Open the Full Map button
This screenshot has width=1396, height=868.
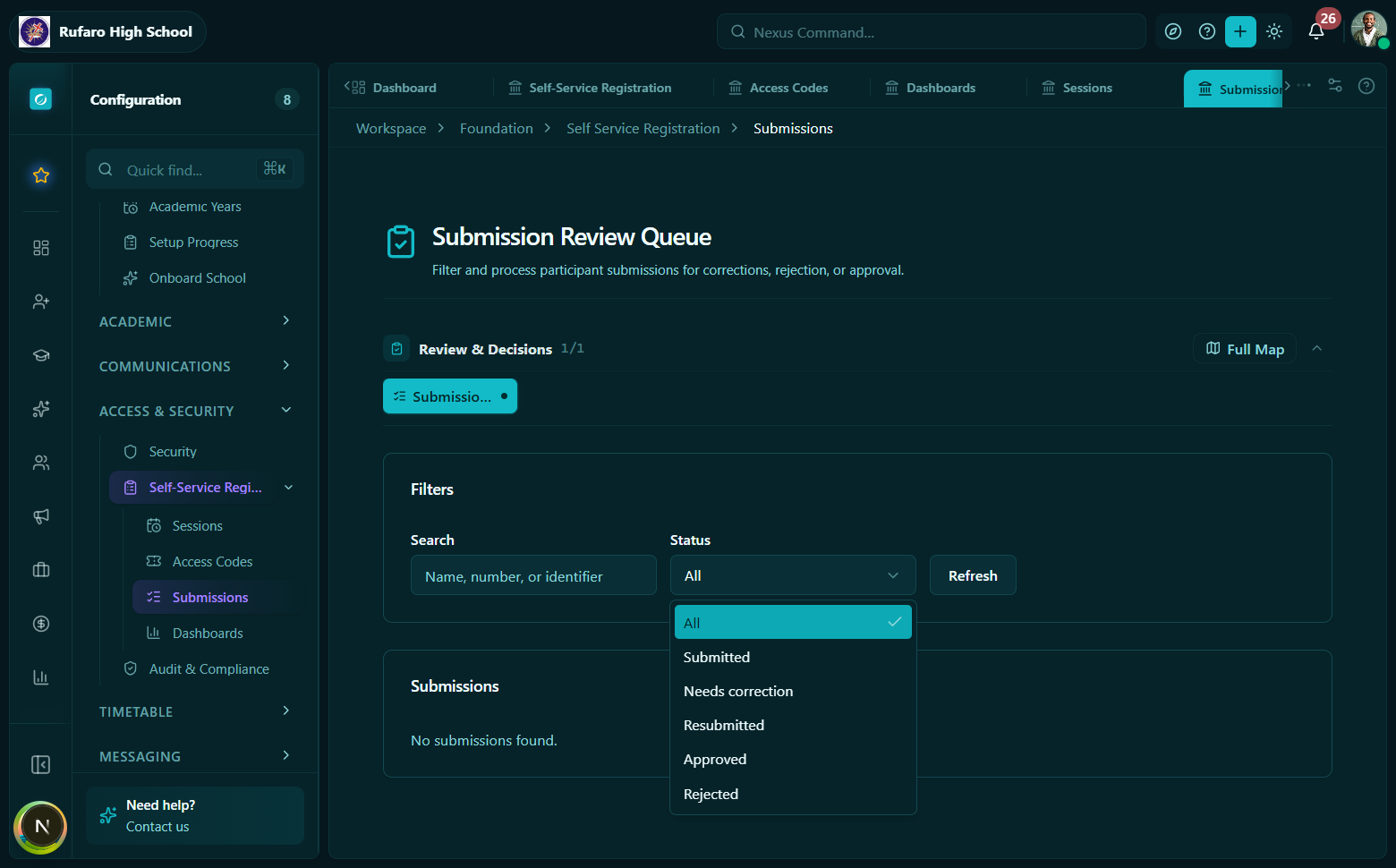[1245, 349]
